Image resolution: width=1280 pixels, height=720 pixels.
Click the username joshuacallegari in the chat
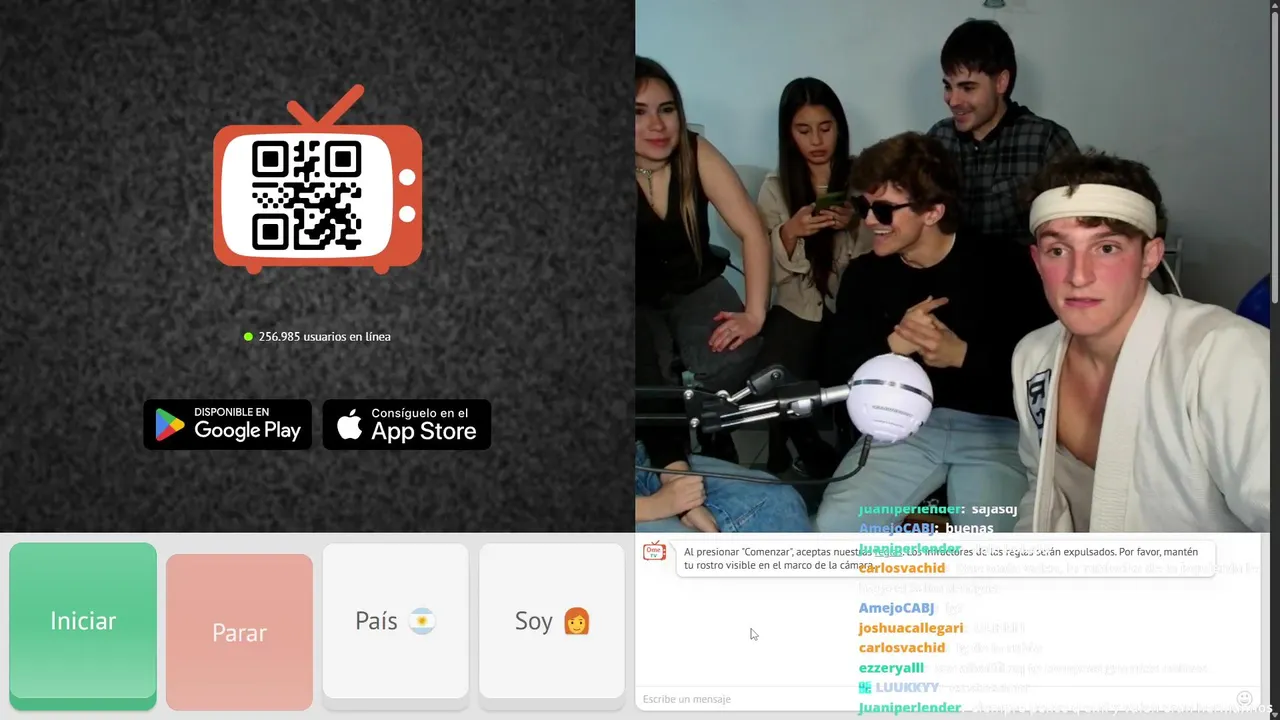(x=911, y=628)
